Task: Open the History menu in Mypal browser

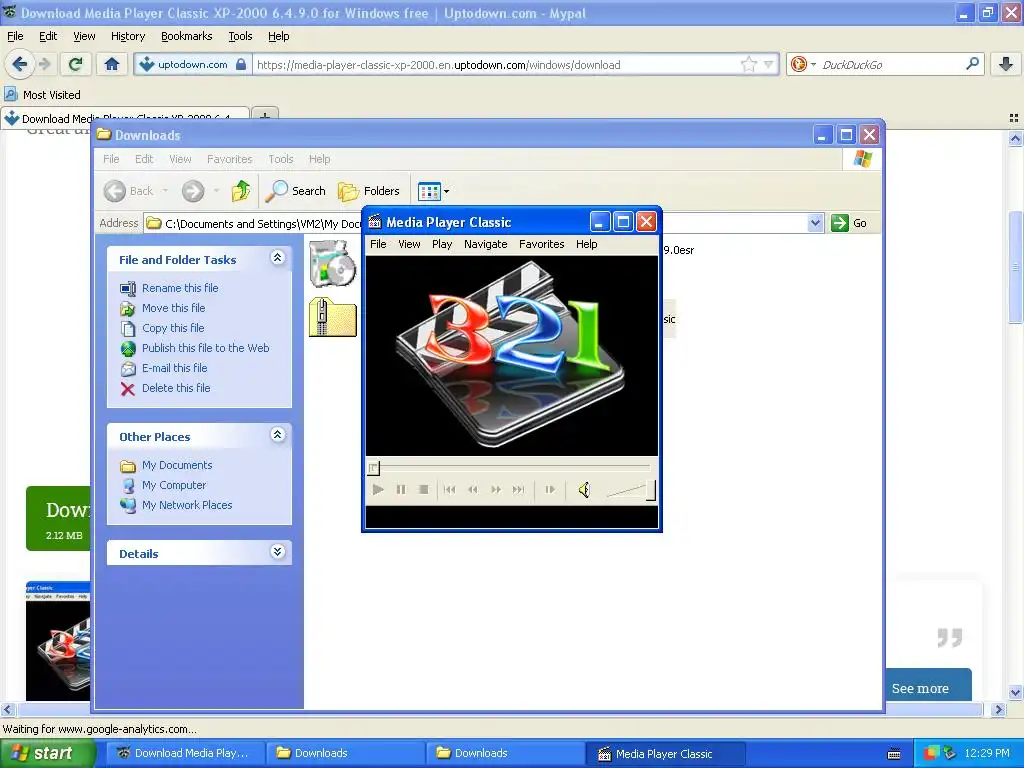Action: coord(127,36)
